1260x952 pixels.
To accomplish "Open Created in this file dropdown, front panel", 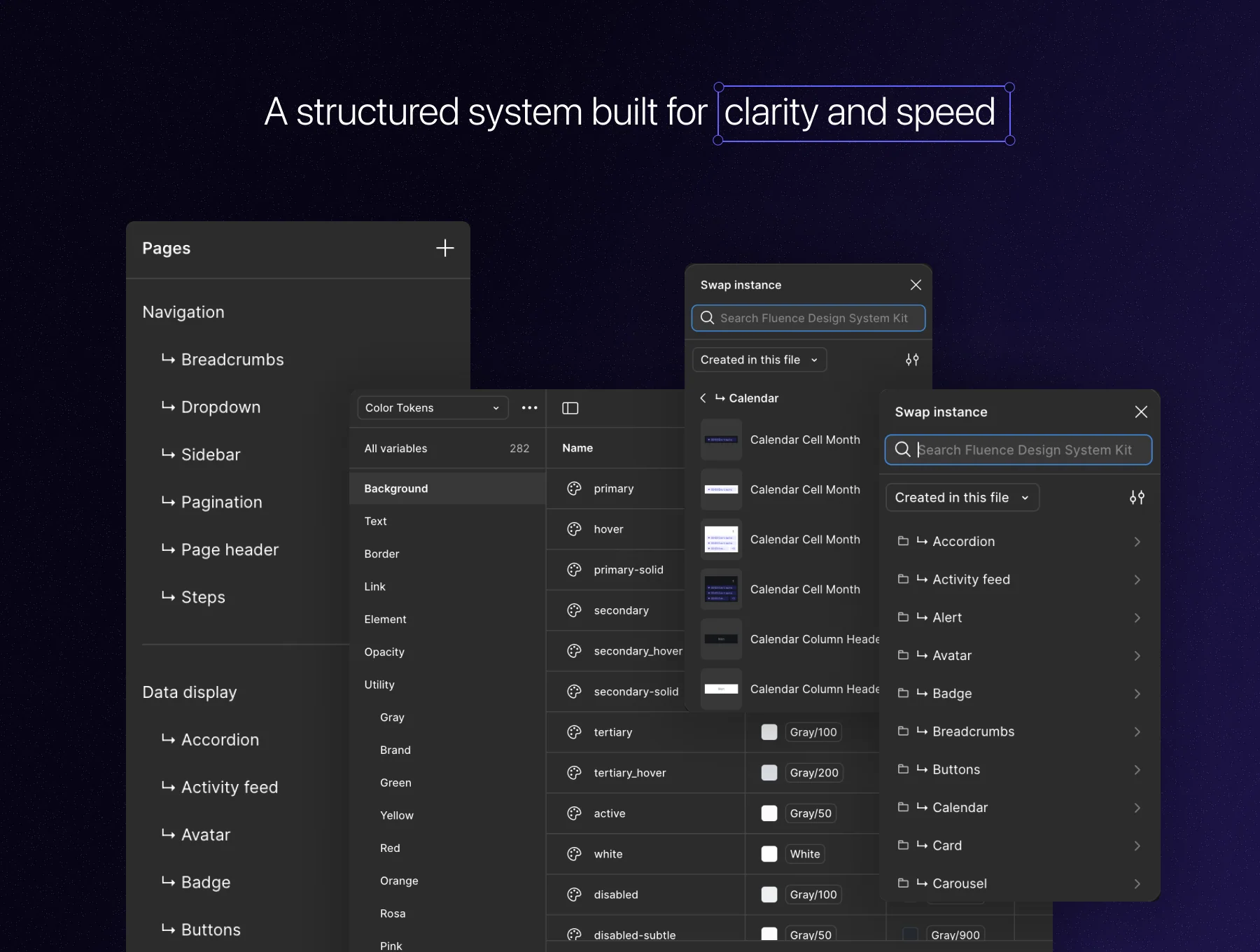I will point(962,498).
